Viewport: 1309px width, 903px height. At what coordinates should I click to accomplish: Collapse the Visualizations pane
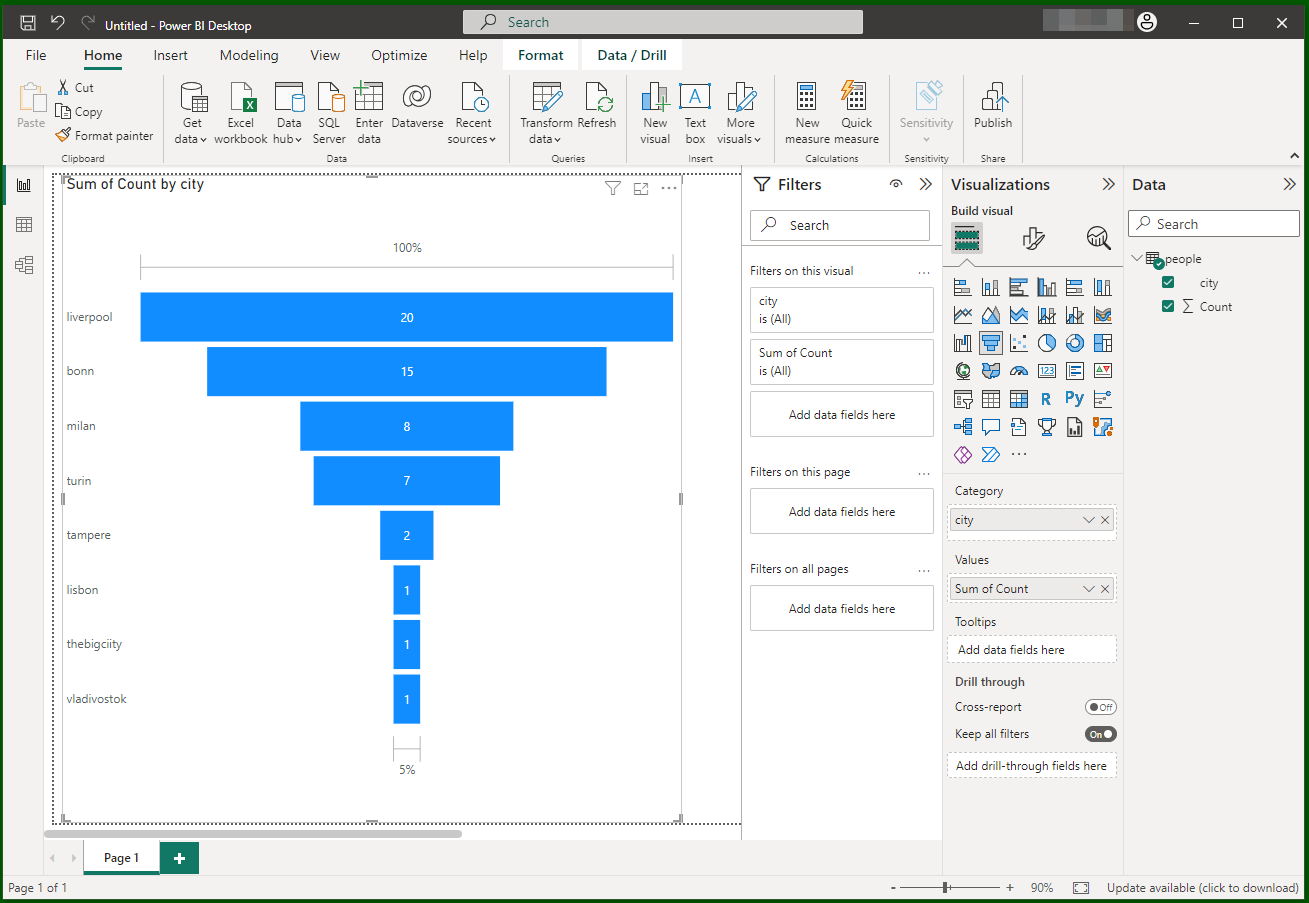pos(1108,184)
